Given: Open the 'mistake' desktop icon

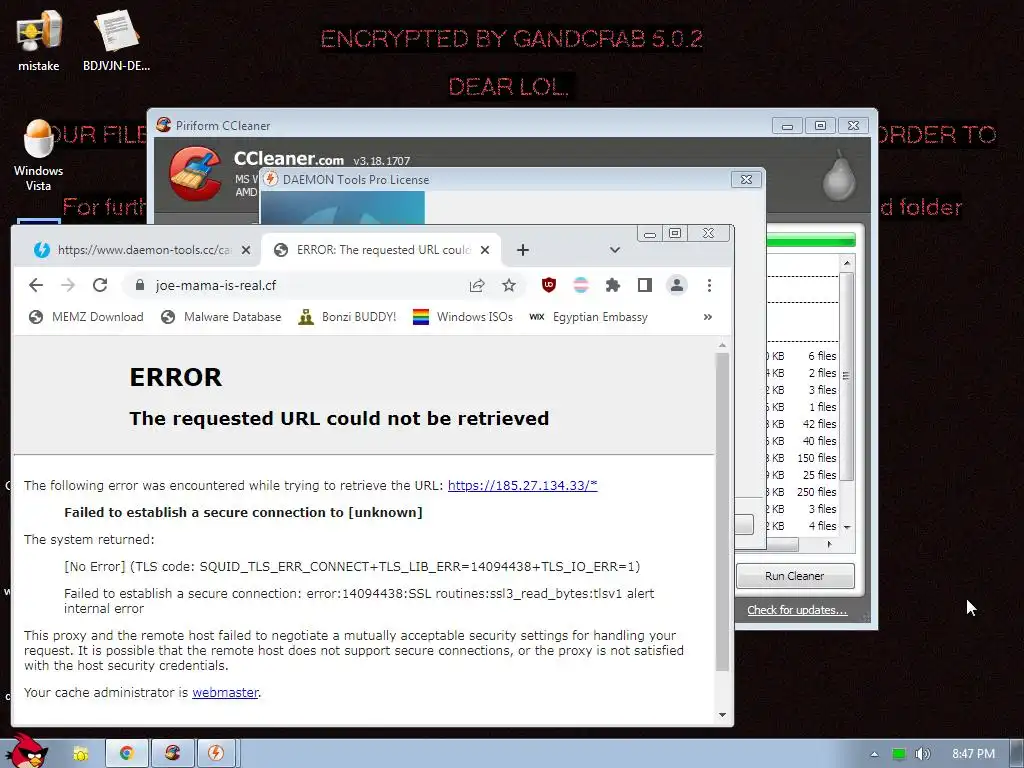Looking at the screenshot, I should (39, 39).
